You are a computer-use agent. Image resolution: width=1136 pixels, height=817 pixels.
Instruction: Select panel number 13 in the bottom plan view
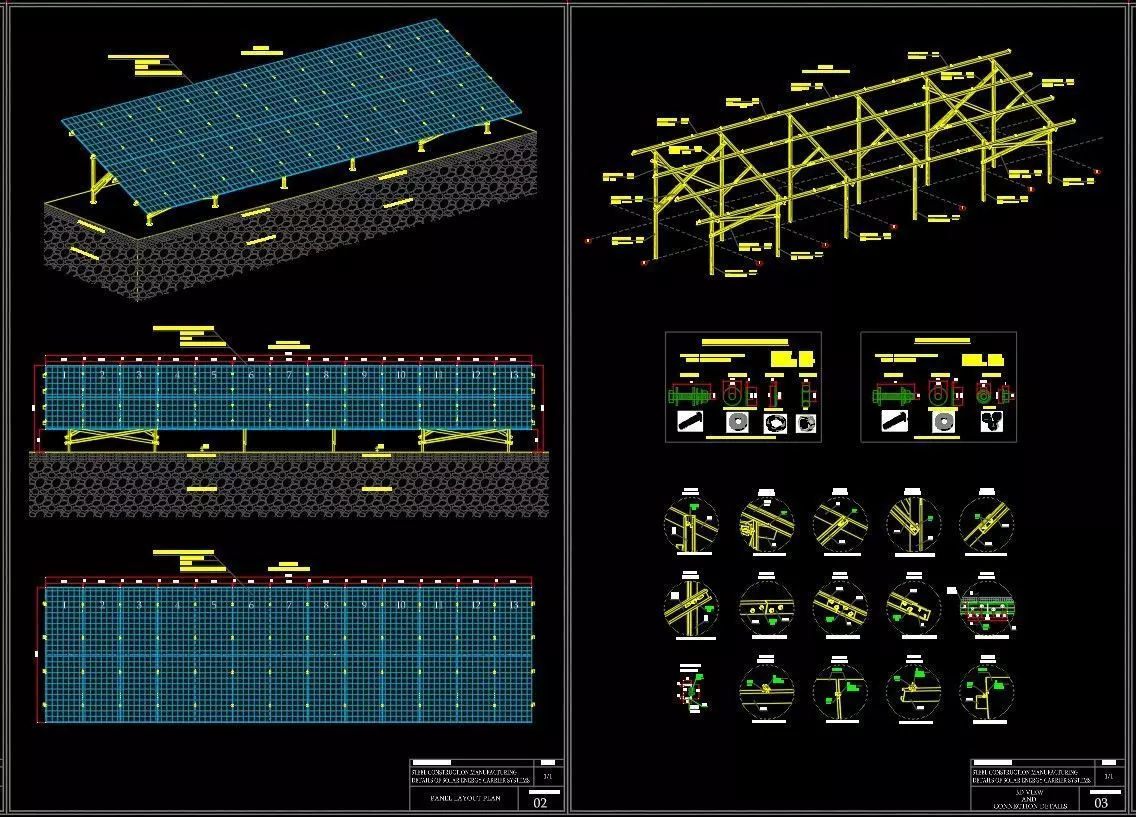click(514, 604)
